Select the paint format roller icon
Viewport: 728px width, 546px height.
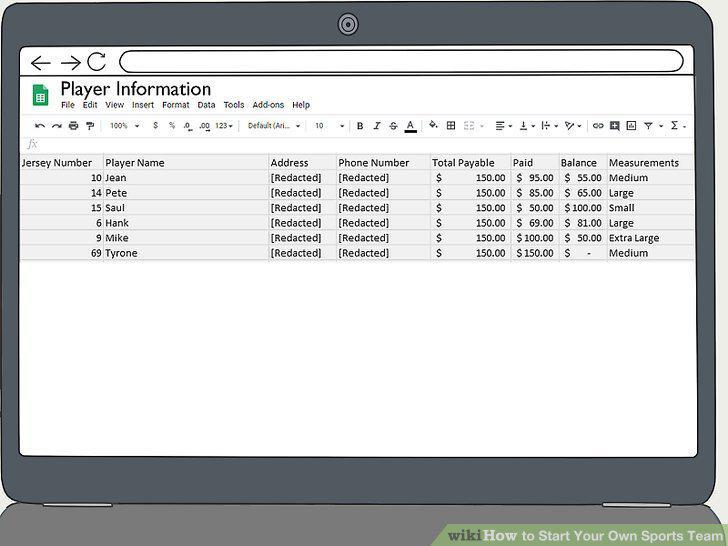90,126
